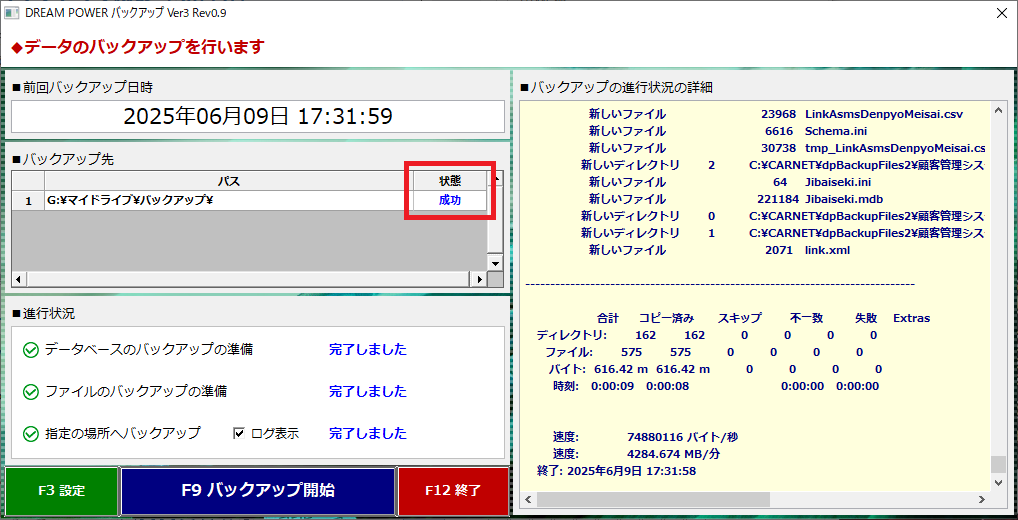Viewport: 1018px width, 520px height.
Task: Click the link.xml log entry
Action: pyautogui.click(x=827, y=250)
